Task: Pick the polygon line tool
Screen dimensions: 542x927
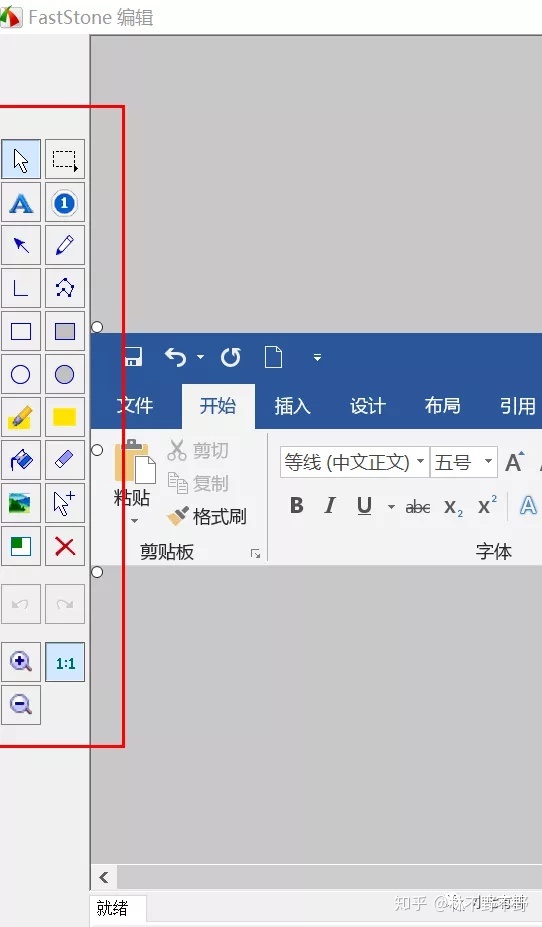Action: [x=64, y=288]
